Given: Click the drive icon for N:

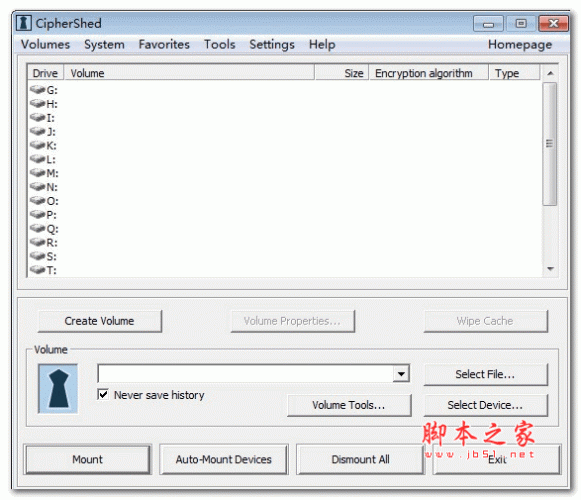Looking at the screenshot, I should [x=37, y=187].
